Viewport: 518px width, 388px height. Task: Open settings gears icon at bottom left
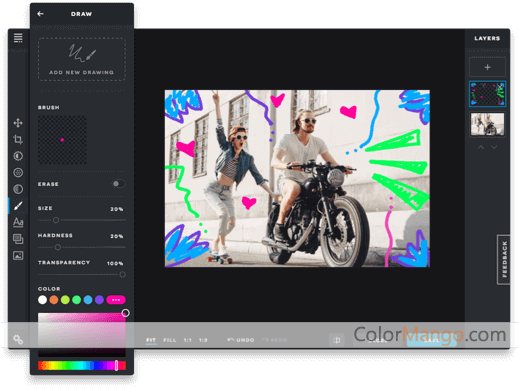(x=18, y=340)
